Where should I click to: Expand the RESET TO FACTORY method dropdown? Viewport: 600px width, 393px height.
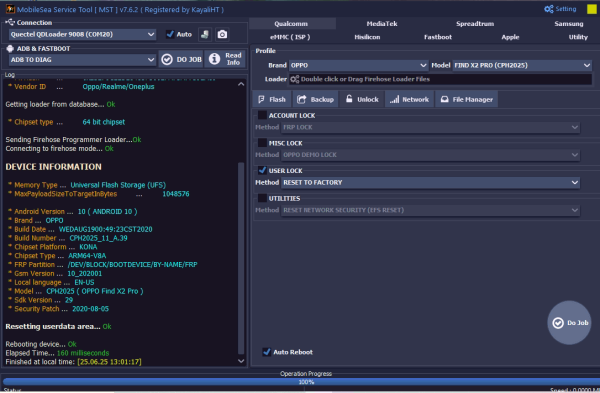(x=430, y=183)
